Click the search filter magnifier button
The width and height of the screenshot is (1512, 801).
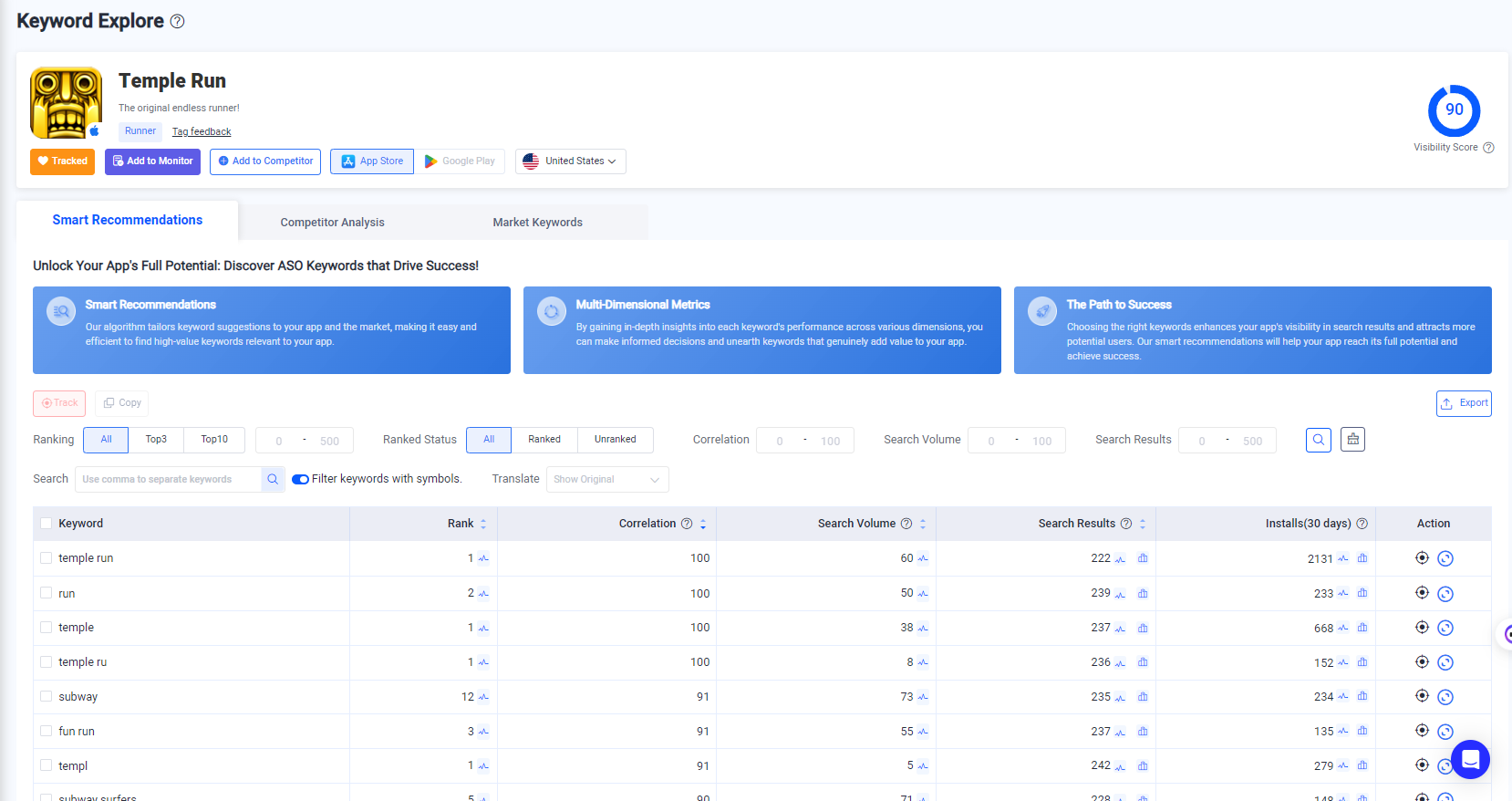pos(1319,440)
